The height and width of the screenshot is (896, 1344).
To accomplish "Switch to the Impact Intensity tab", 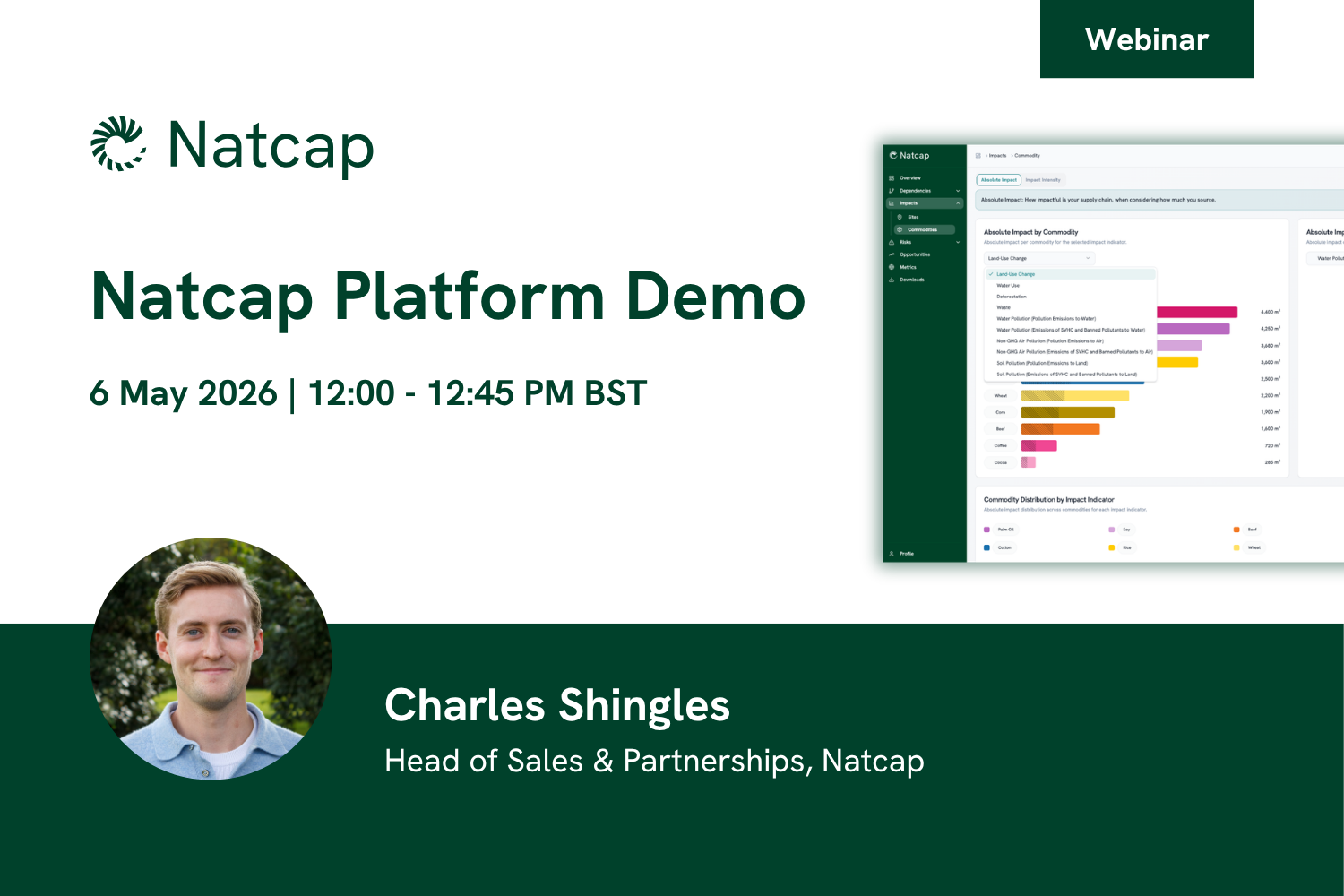I will [x=1043, y=180].
